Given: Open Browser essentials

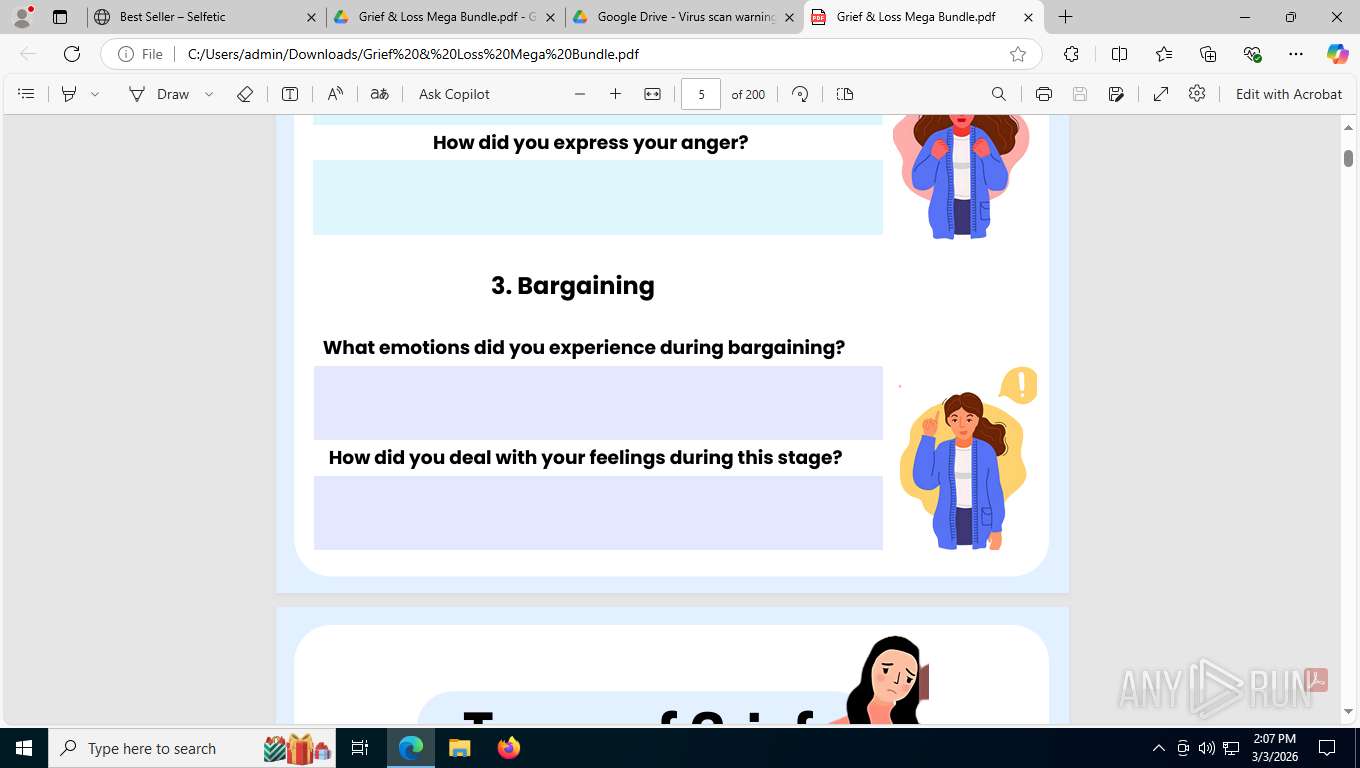Looking at the screenshot, I should pos(1252,54).
